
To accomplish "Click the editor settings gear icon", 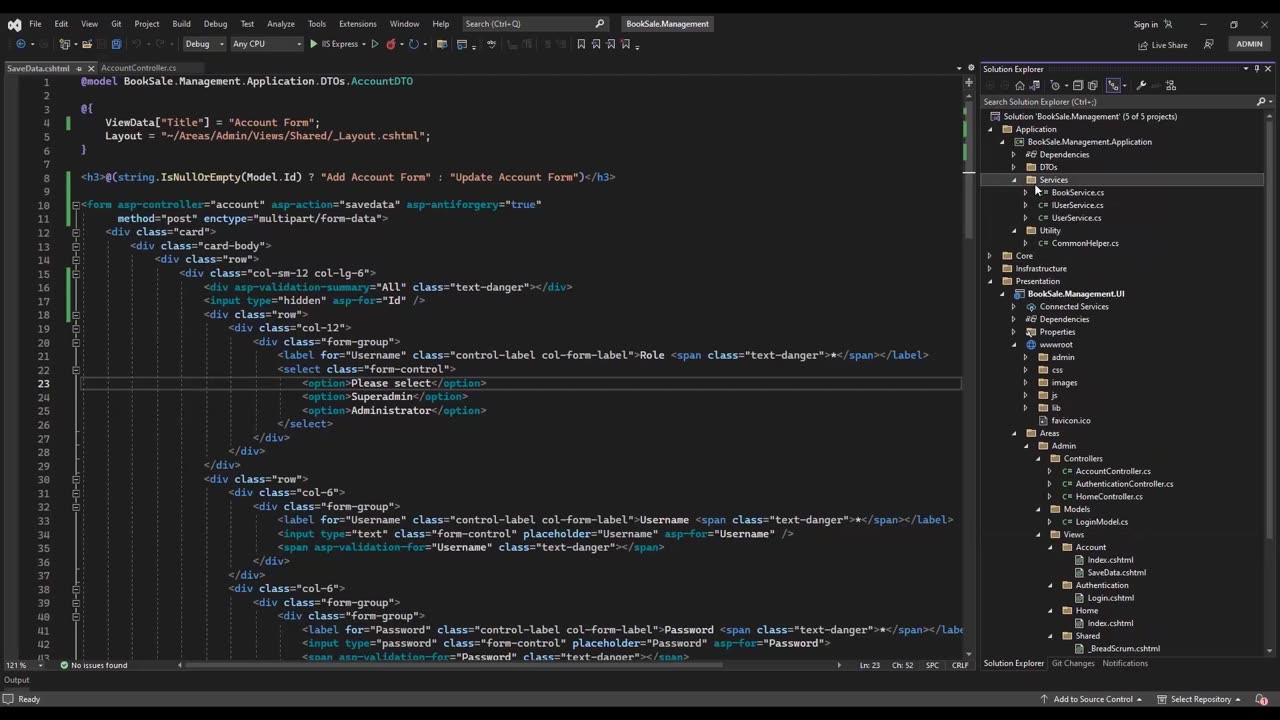I will tap(969, 68).
